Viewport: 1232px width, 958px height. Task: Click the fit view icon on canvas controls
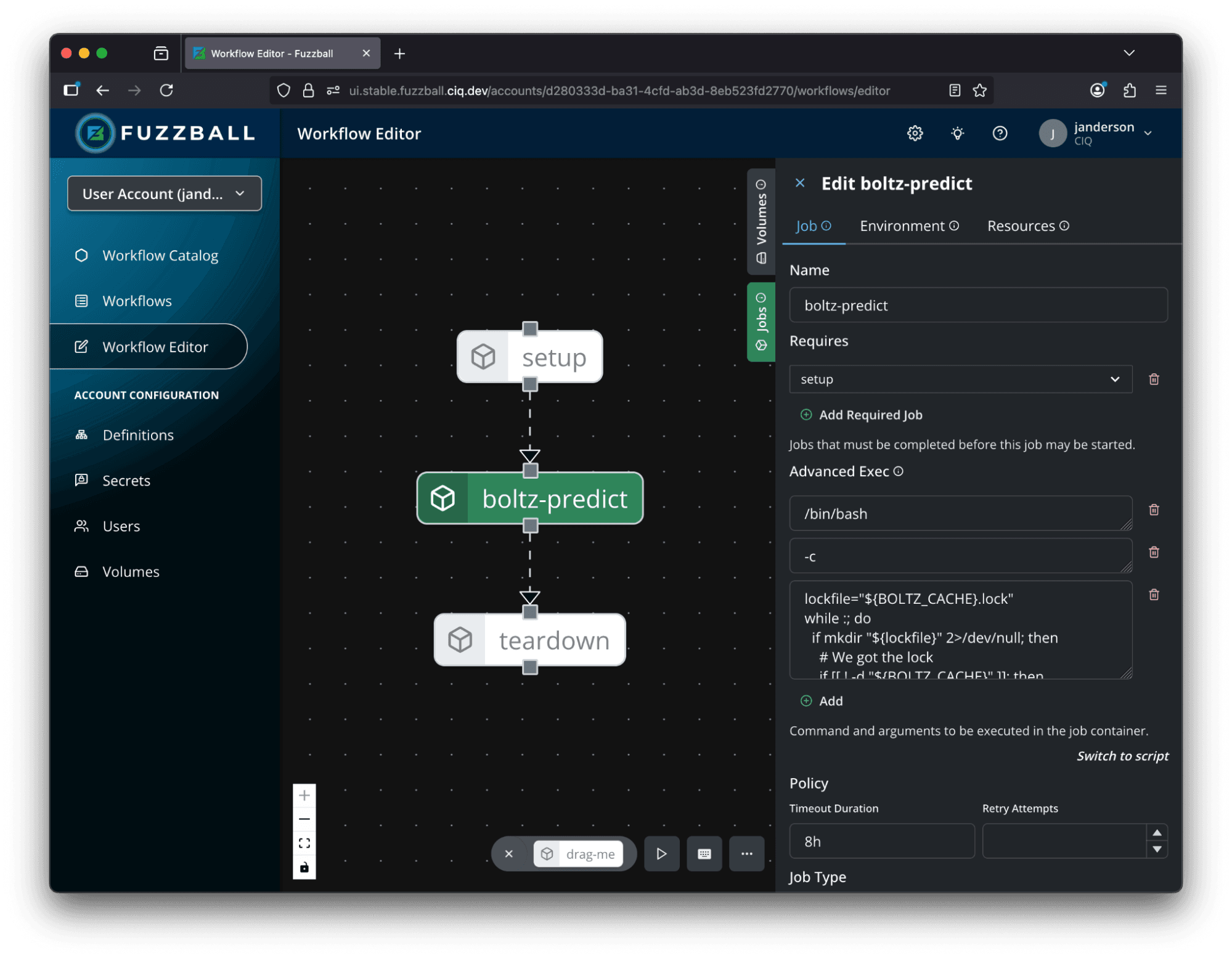(x=304, y=843)
